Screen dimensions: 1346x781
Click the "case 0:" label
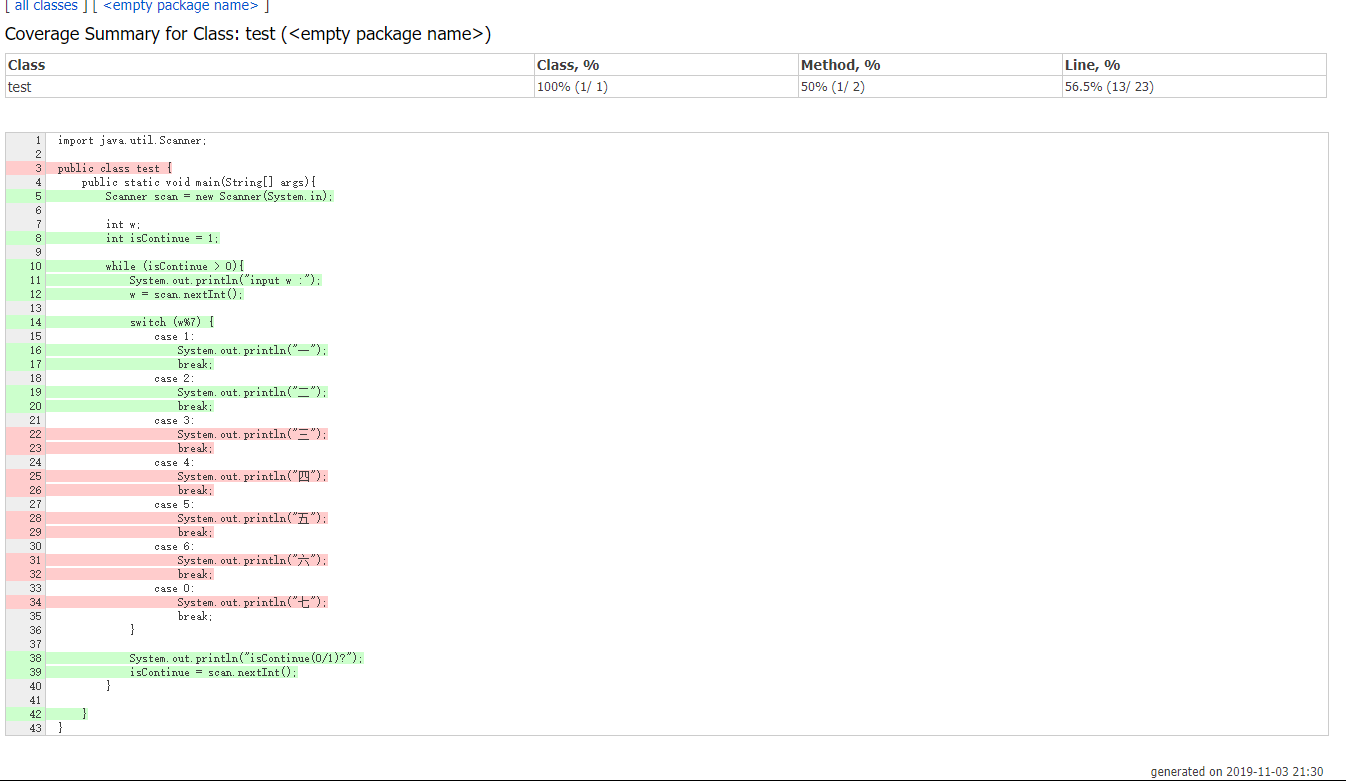(x=174, y=588)
